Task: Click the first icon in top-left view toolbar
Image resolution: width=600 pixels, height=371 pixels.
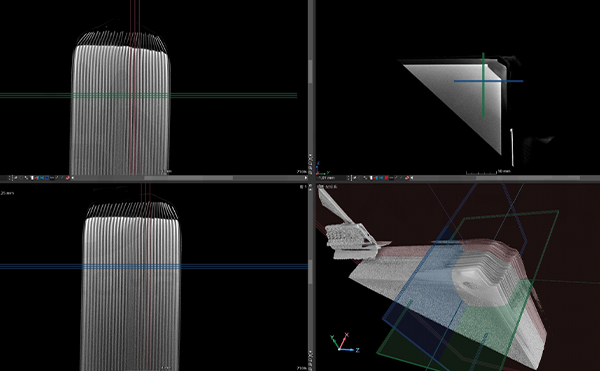Action: coord(16,178)
